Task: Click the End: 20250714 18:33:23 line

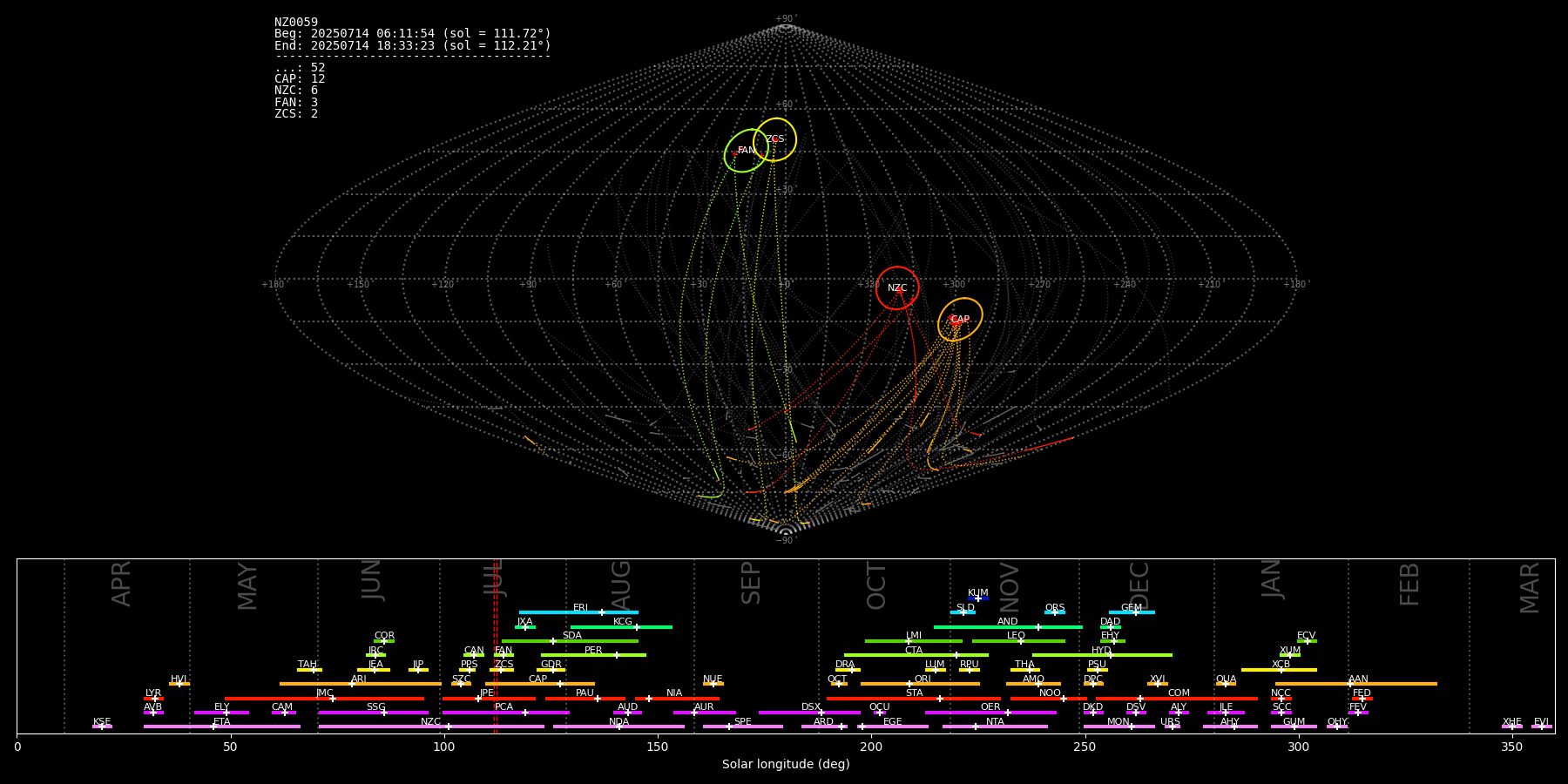Action: (413, 45)
